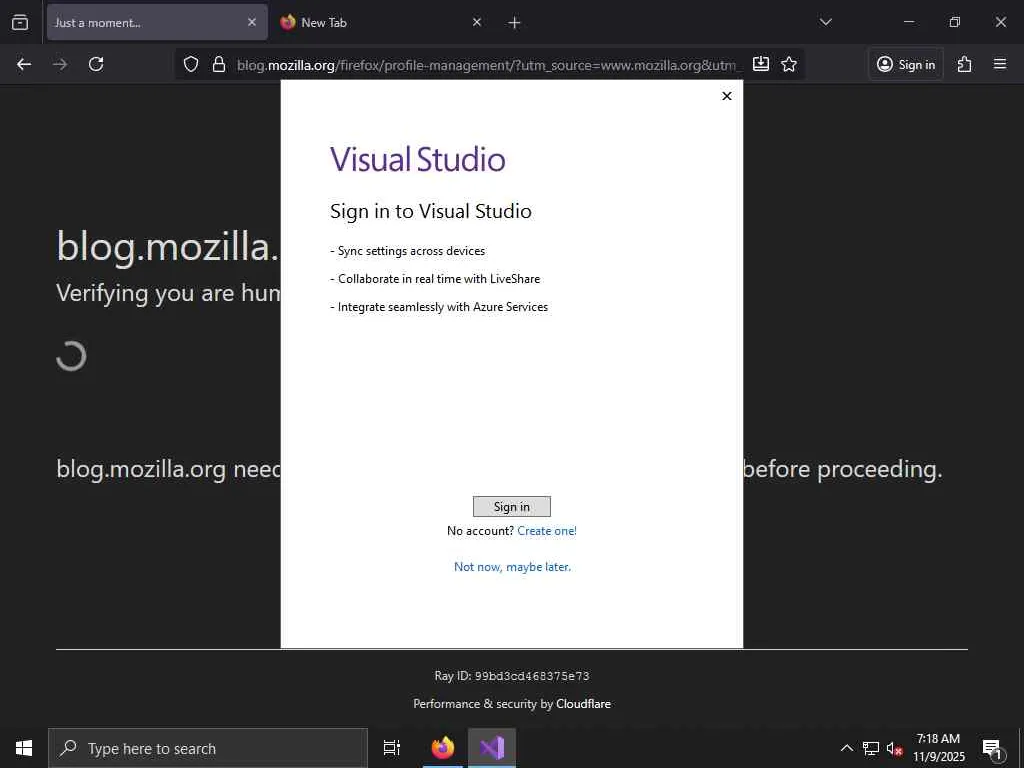The image size is (1024, 768).
Task: Show hidden system tray icons
Action: [x=846, y=748]
